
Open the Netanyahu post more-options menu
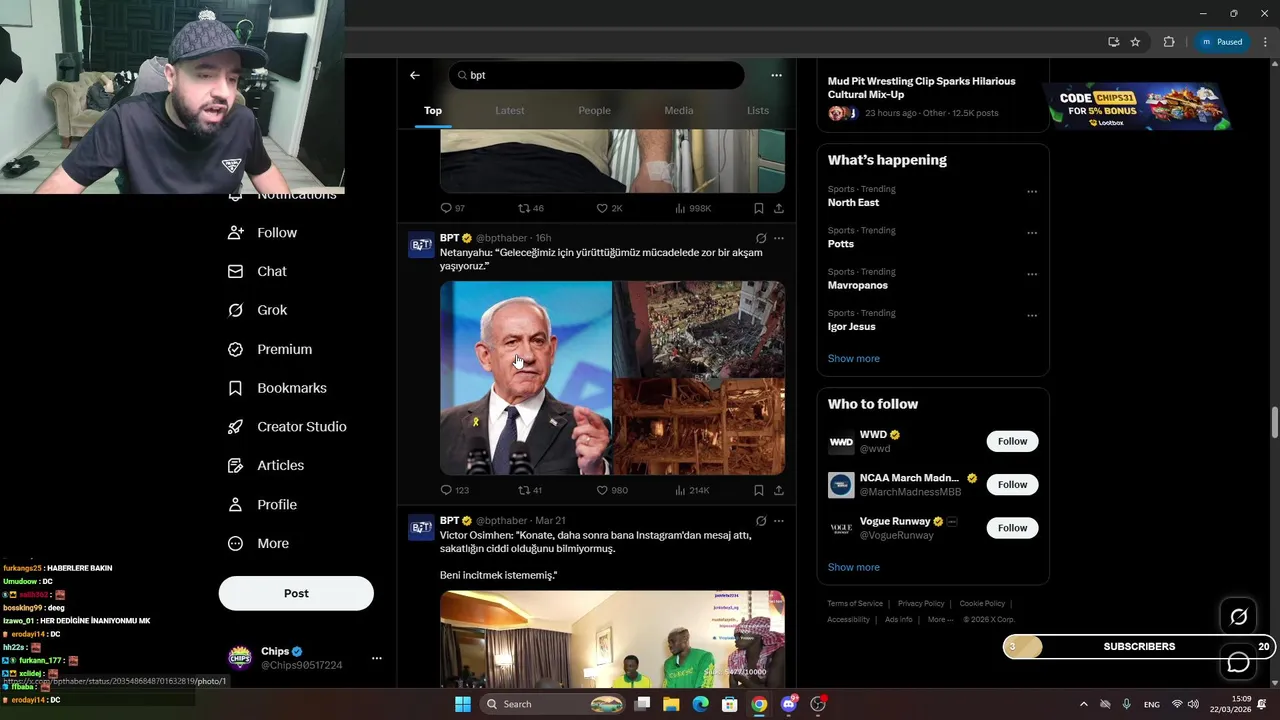[x=779, y=238]
